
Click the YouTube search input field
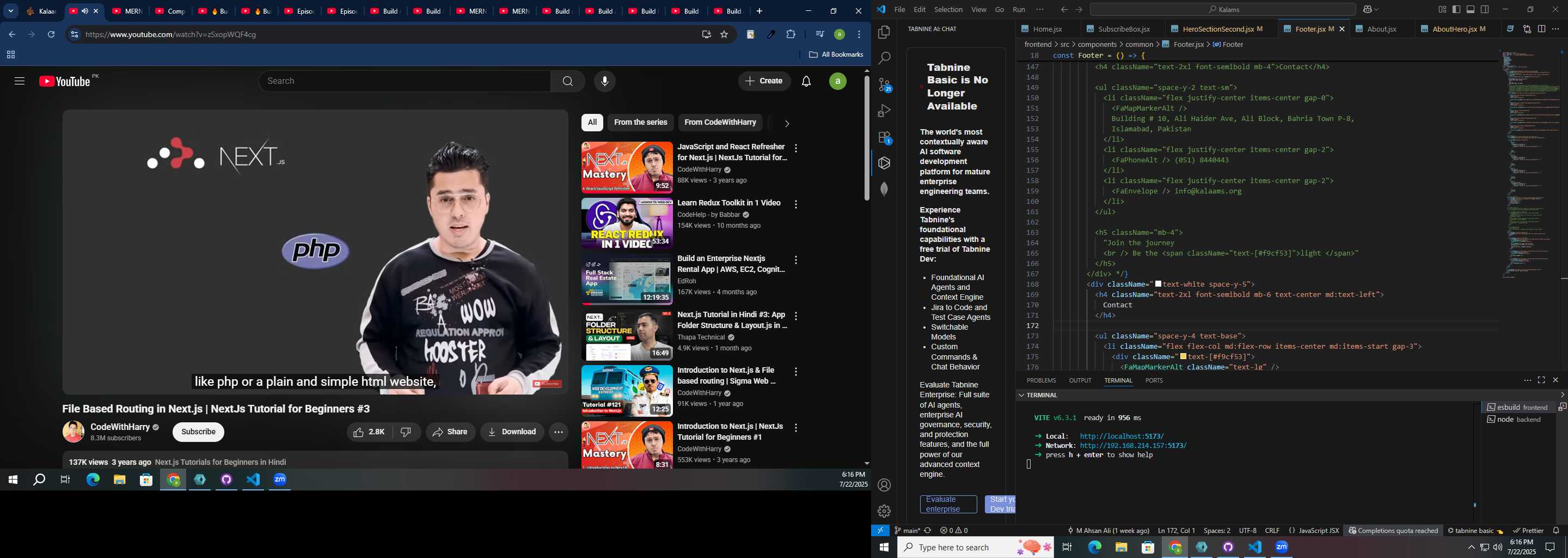(x=405, y=81)
